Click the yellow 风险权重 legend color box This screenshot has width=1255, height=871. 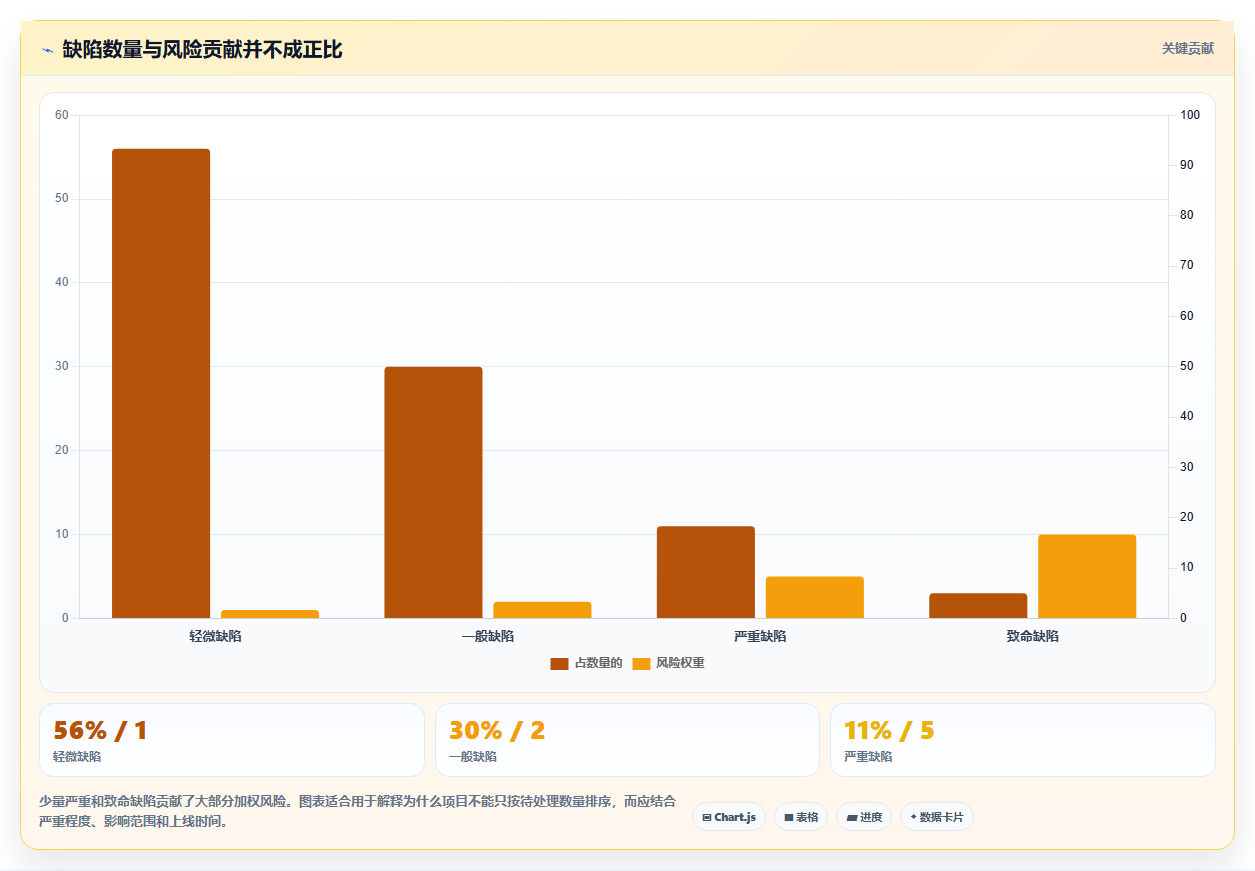click(x=641, y=664)
